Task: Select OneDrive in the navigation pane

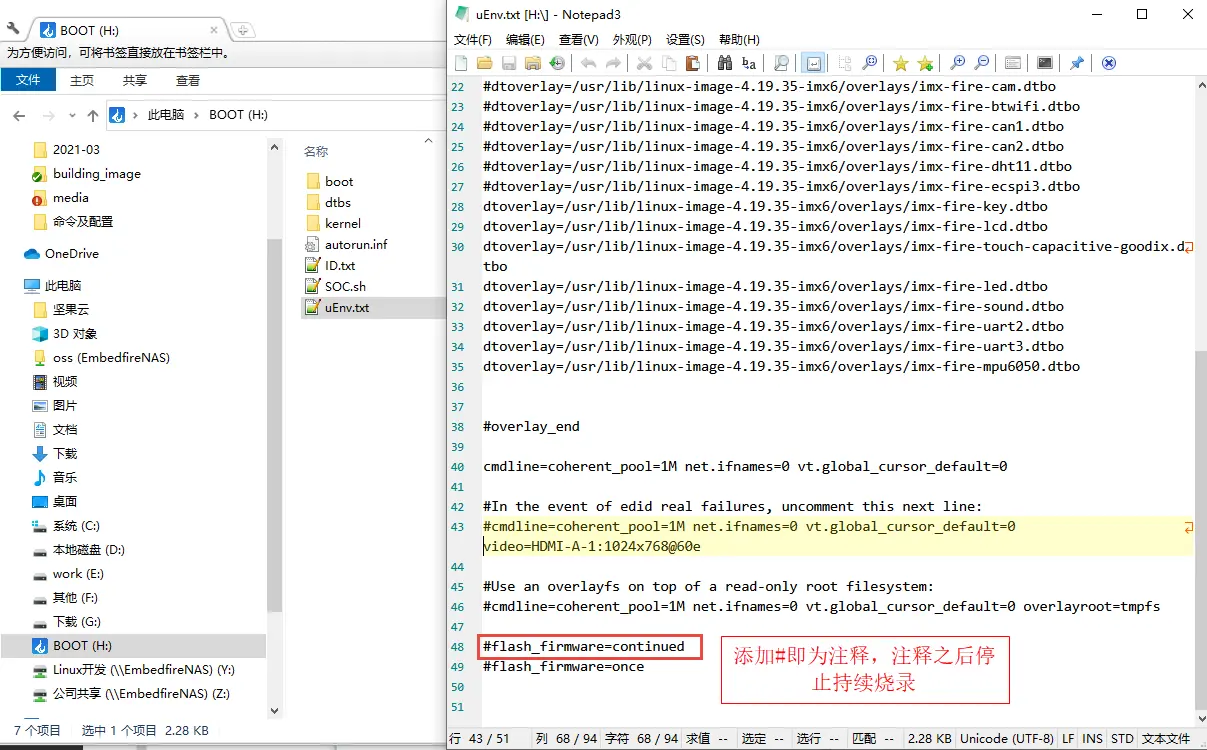Action: [x=72, y=254]
